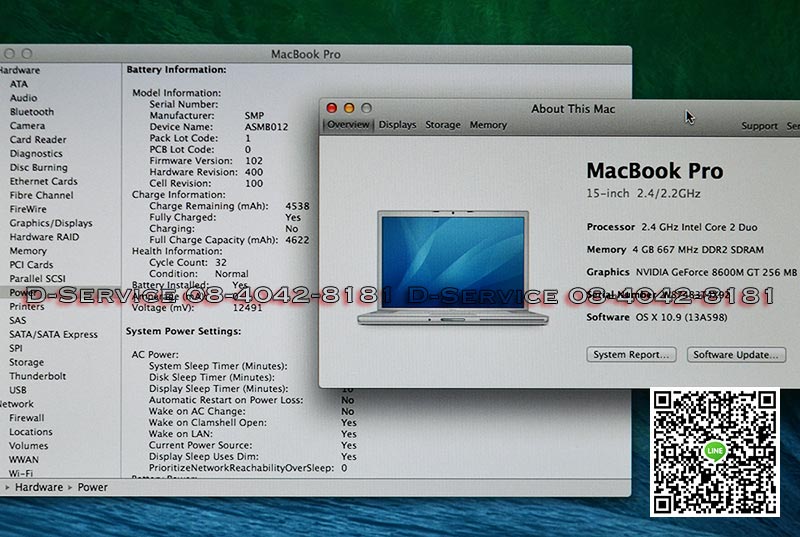The width and height of the screenshot is (800, 537).
Task: Open SAS in the sidebar
Action: tap(18, 320)
